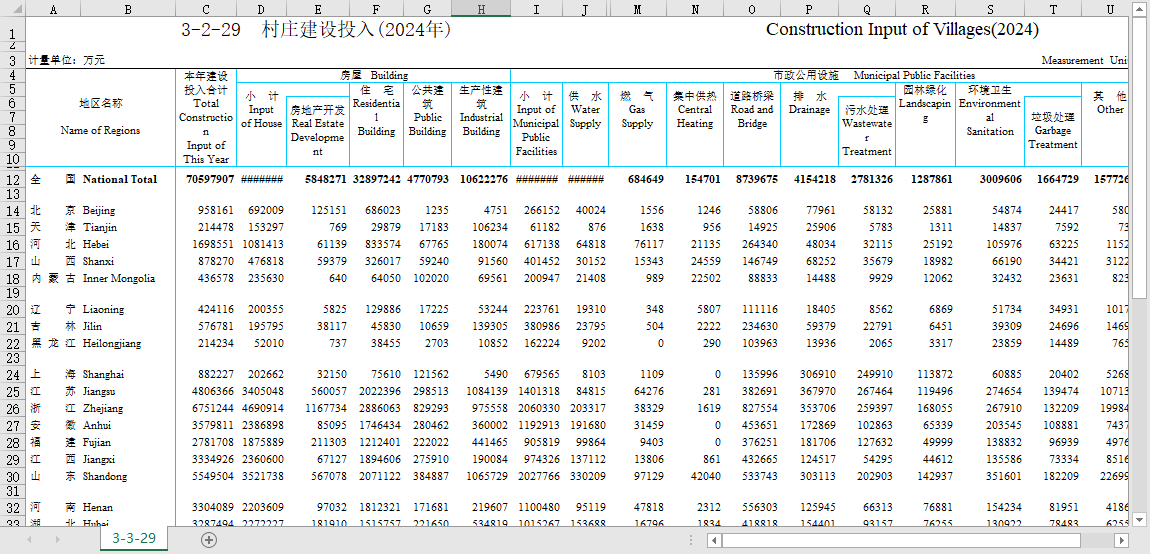Click the 'Gas Supply' column header cell
Screen dimensions: 1150x554
pos(637,110)
